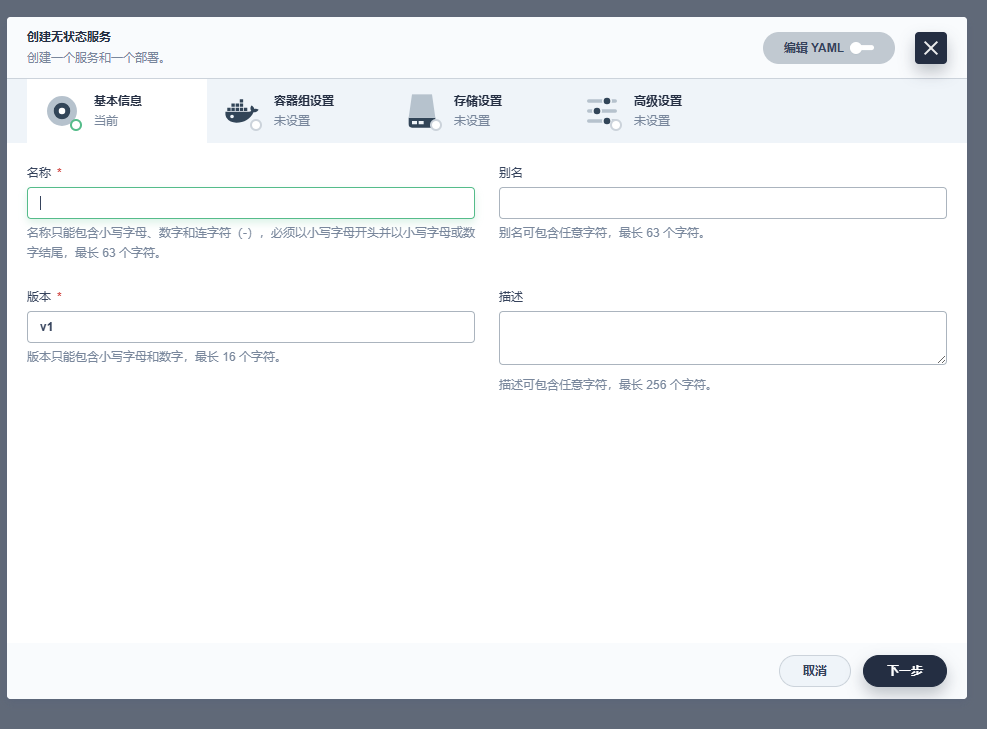This screenshot has width=987, height=729.
Task: Click the advanced settings sliders icon
Action: 601,110
